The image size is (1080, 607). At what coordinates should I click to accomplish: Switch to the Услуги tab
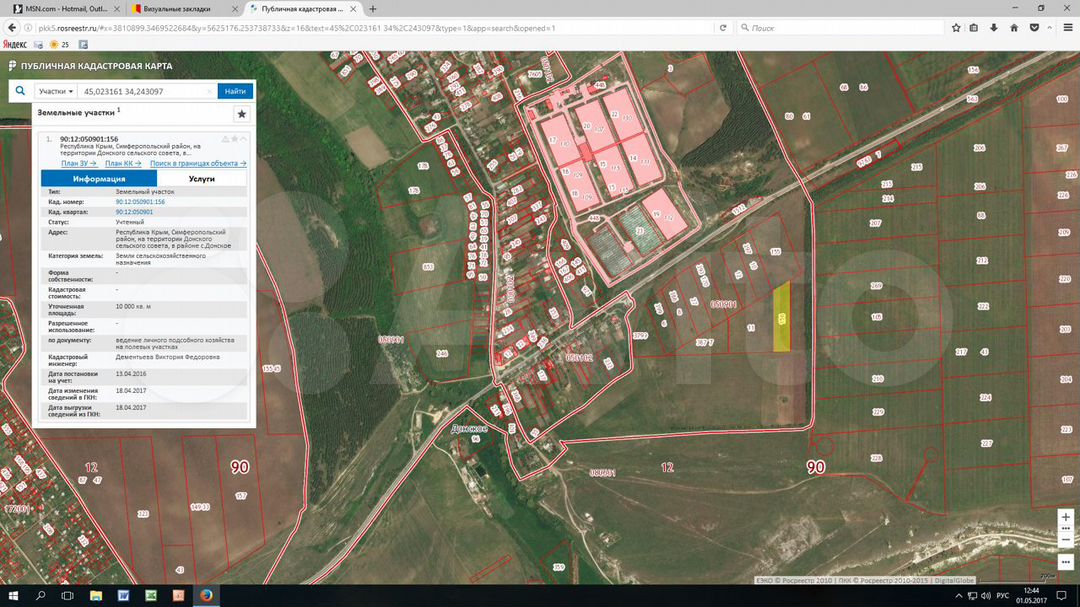[201, 178]
